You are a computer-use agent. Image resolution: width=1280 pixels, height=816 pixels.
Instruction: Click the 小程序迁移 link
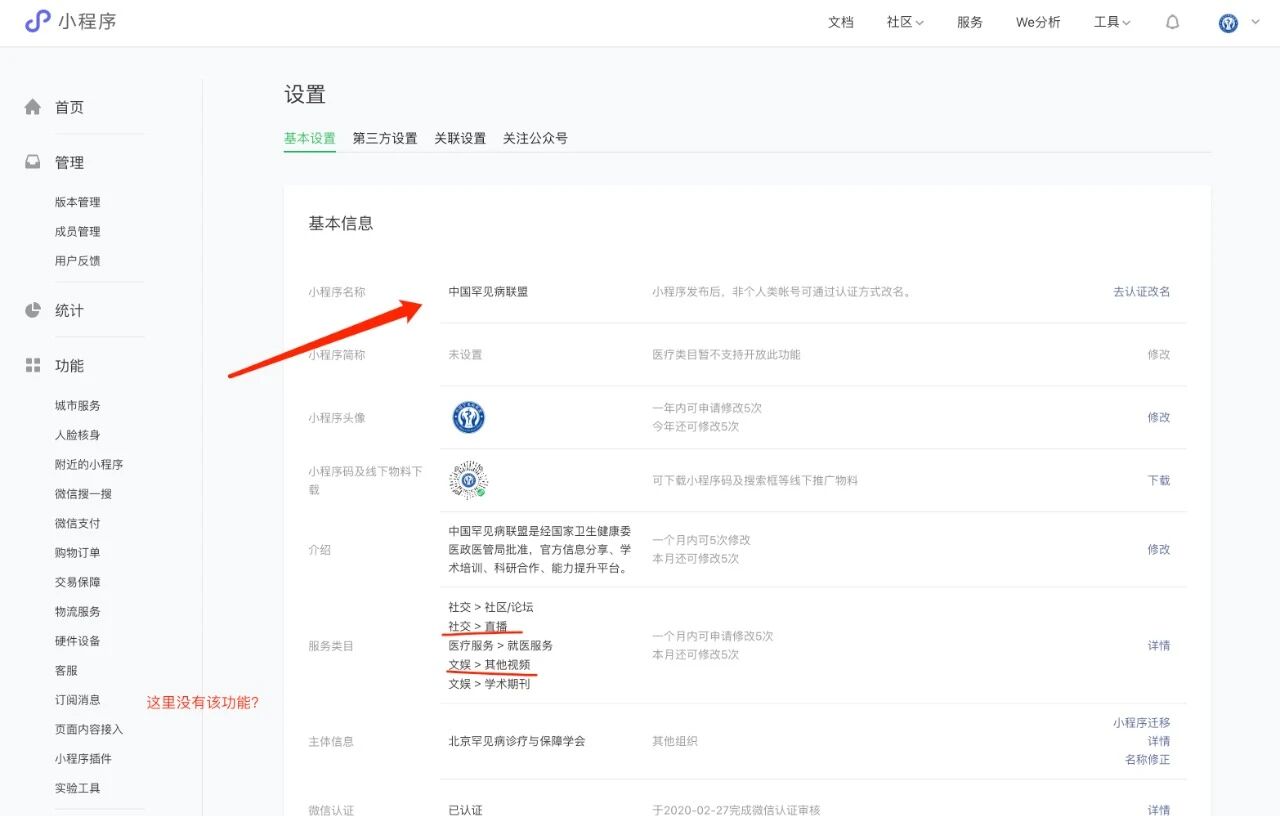(1142, 722)
